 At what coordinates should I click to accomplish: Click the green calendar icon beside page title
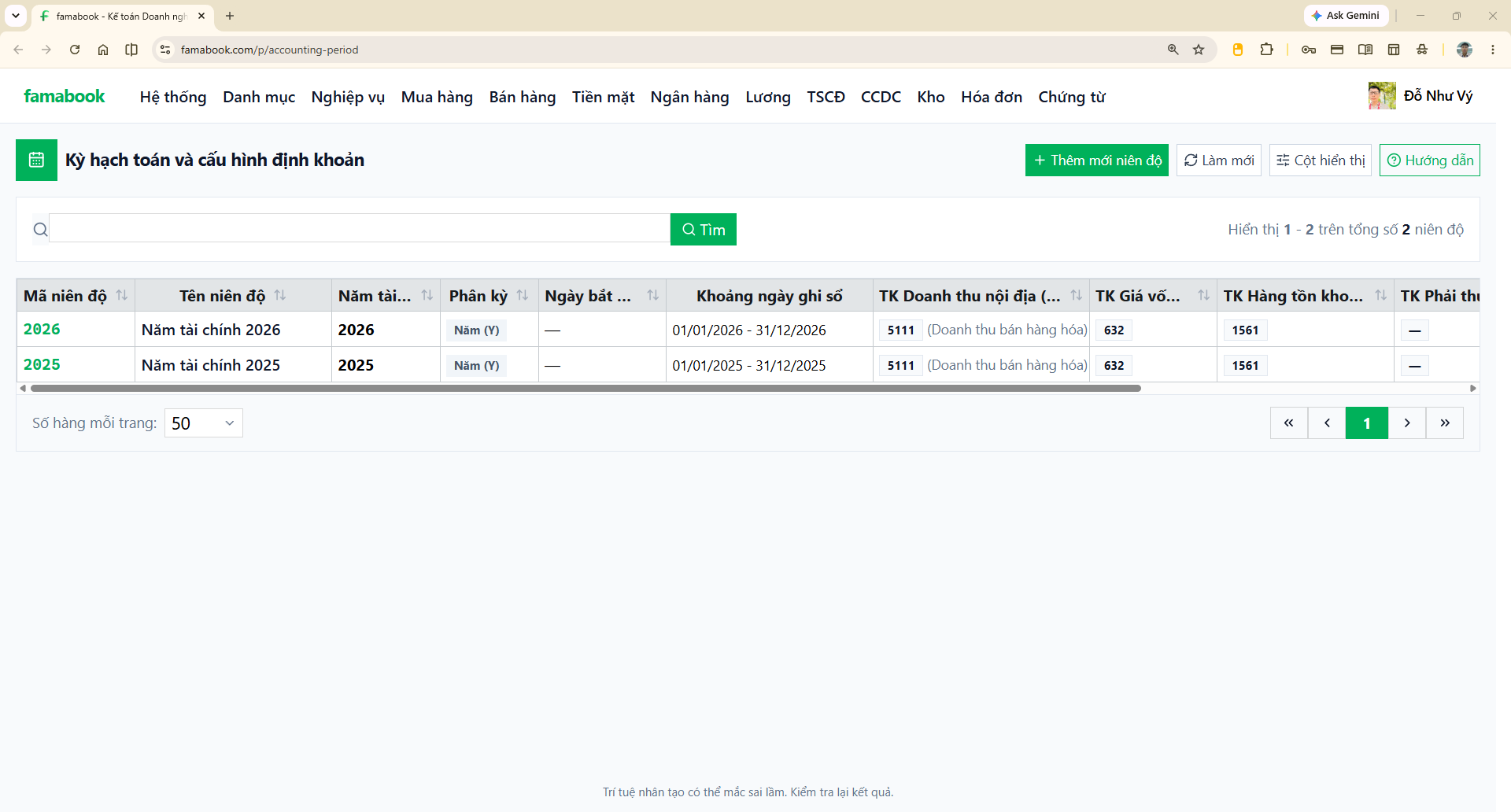[x=36, y=160]
